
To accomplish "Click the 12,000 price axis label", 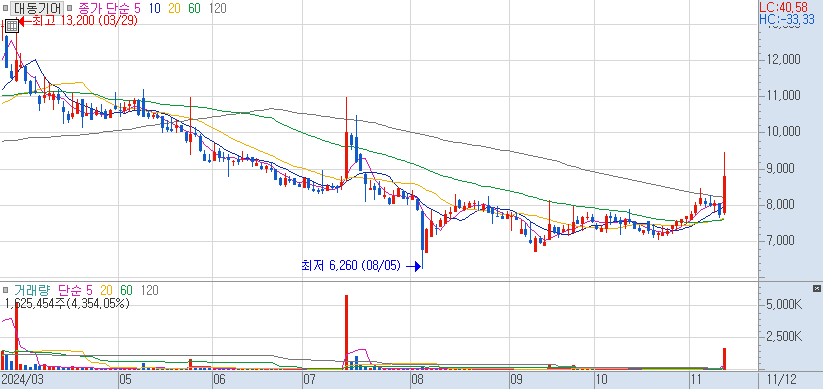I will 783,59.
